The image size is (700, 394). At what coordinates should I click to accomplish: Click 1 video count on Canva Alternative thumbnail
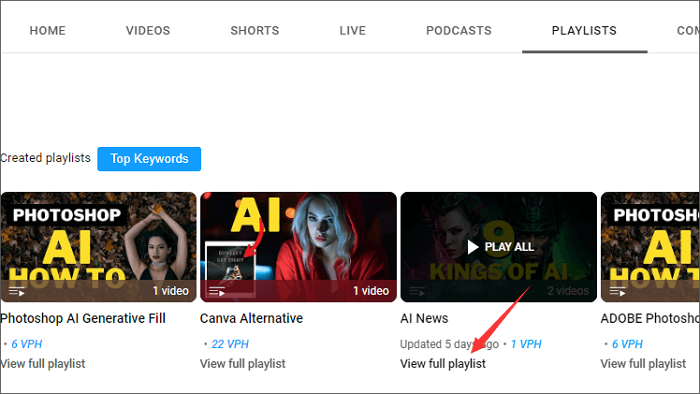tap(371, 291)
